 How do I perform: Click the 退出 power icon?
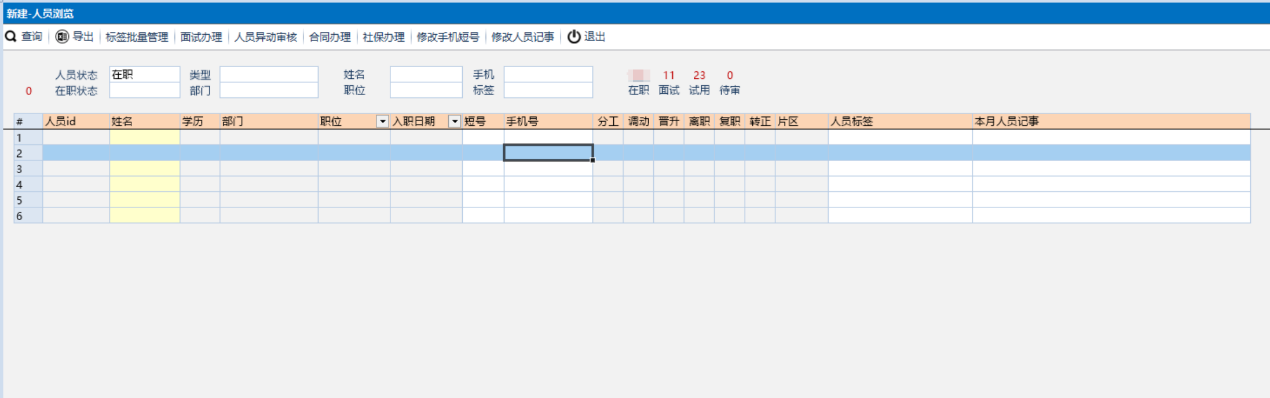click(x=574, y=37)
